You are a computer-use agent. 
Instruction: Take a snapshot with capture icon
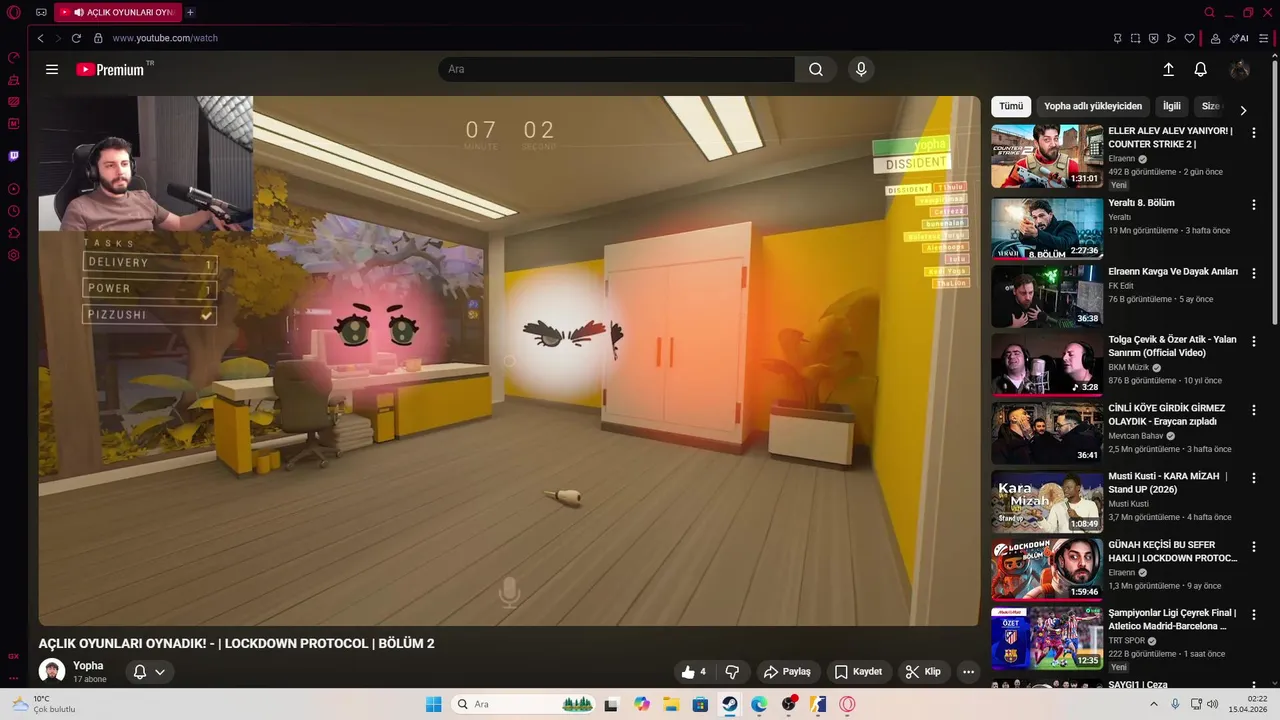[1135, 38]
